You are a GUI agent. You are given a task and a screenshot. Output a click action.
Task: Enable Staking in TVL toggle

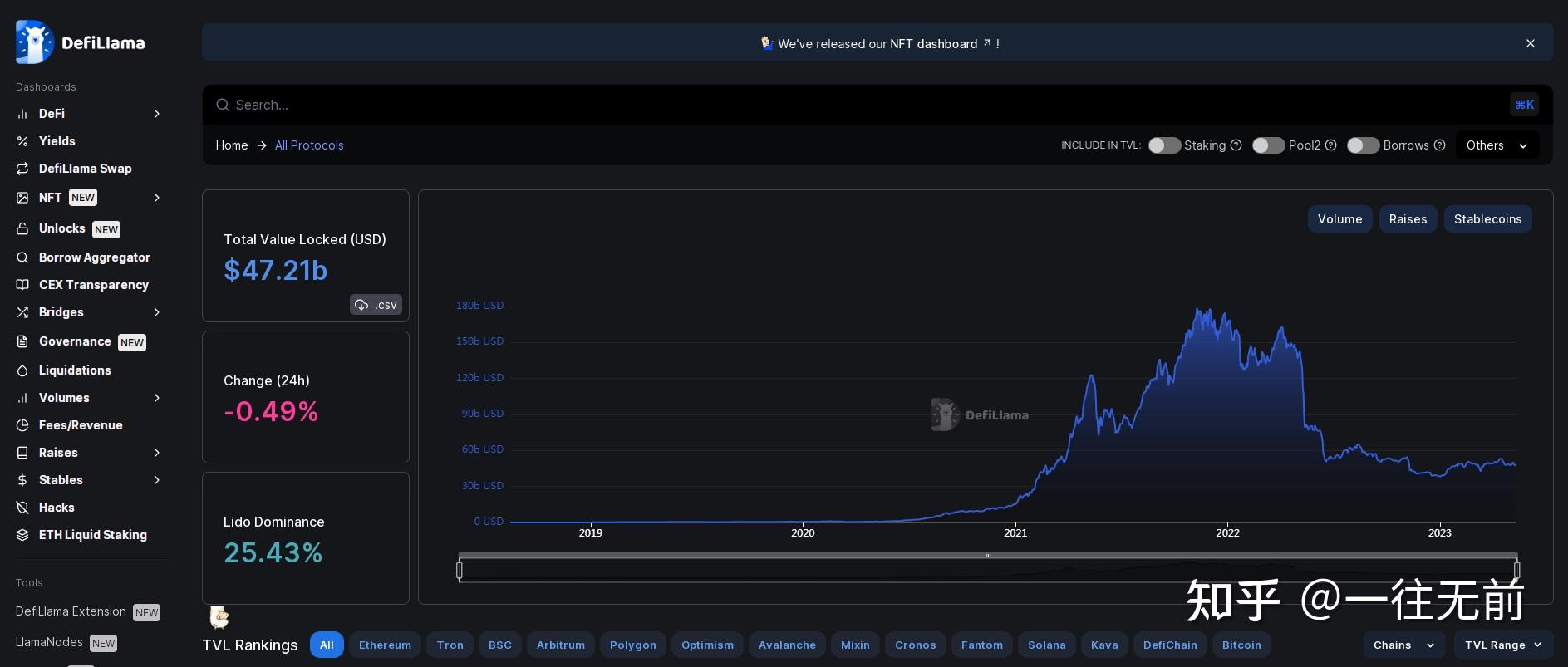pyautogui.click(x=1164, y=145)
